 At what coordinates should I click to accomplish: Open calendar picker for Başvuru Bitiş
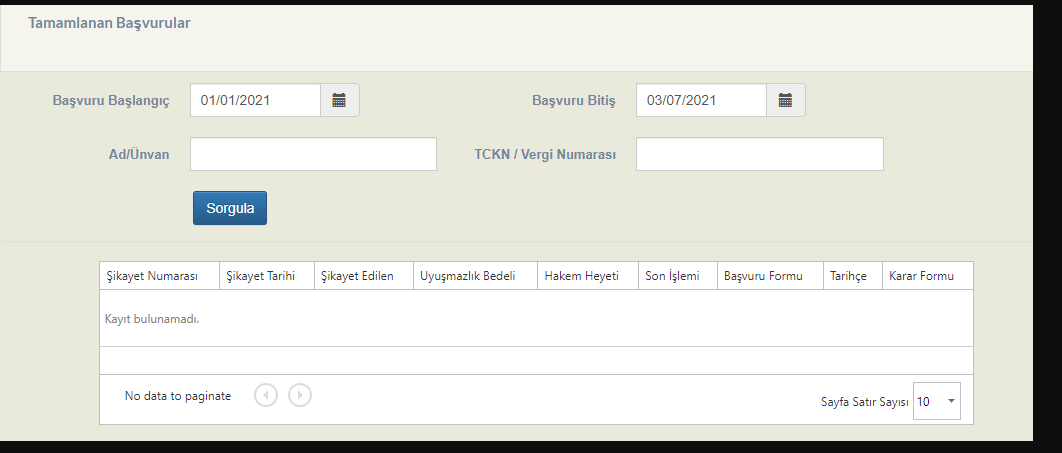(x=786, y=100)
